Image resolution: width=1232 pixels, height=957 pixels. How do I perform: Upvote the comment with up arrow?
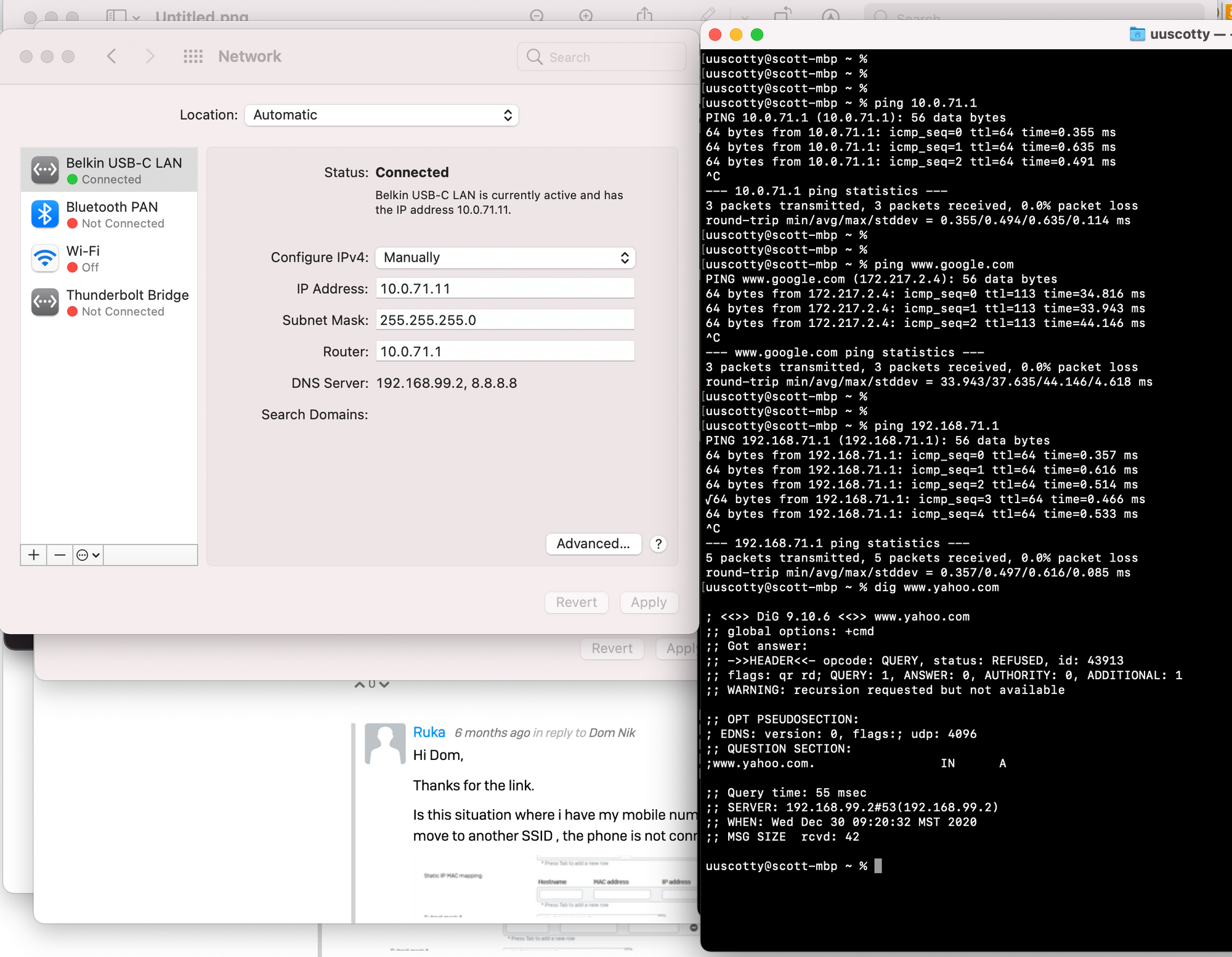[x=360, y=684]
